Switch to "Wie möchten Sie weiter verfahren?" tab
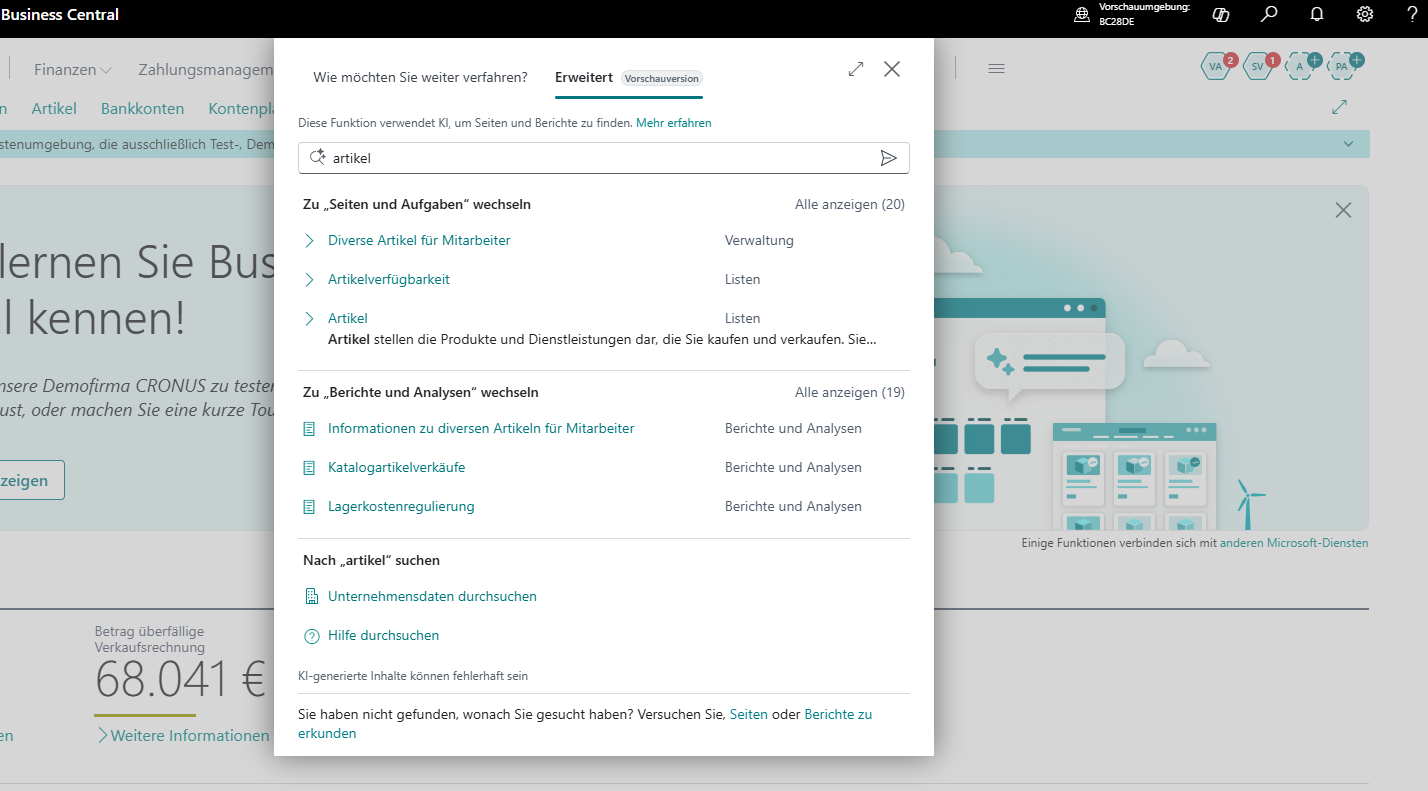Image resolution: width=1428 pixels, height=791 pixels. [x=420, y=77]
